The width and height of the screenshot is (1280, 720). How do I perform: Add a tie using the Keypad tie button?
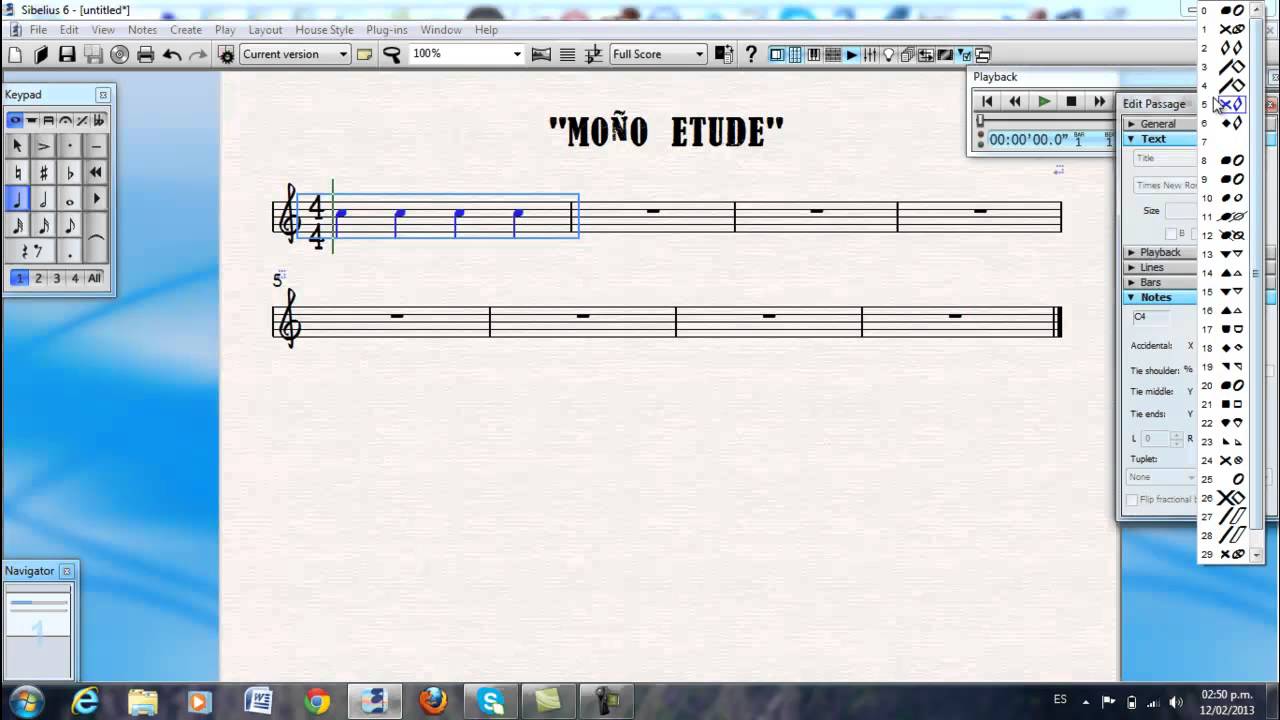pyautogui.click(x=96, y=237)
